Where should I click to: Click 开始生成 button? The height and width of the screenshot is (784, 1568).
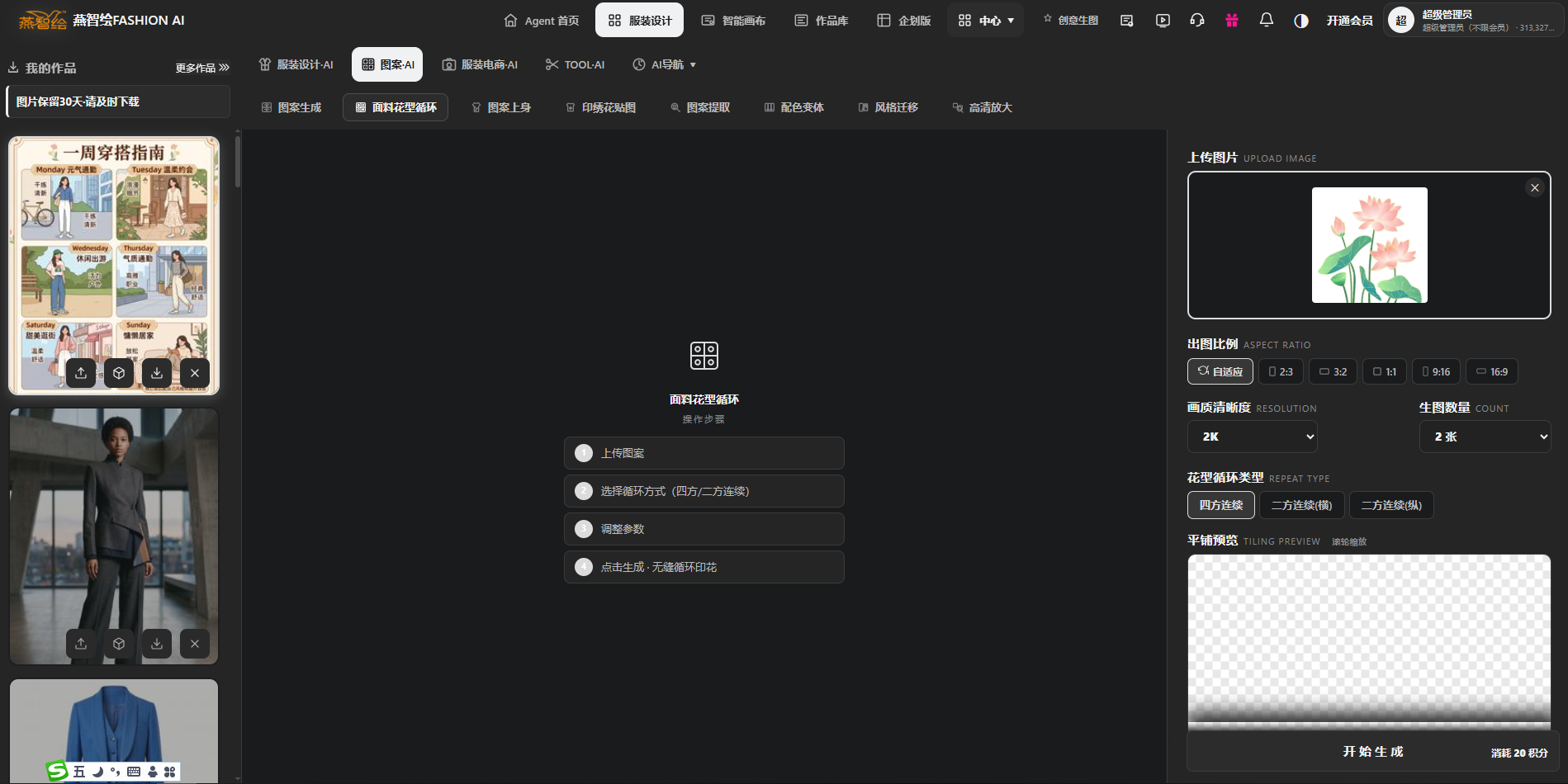pos(1372,752)
